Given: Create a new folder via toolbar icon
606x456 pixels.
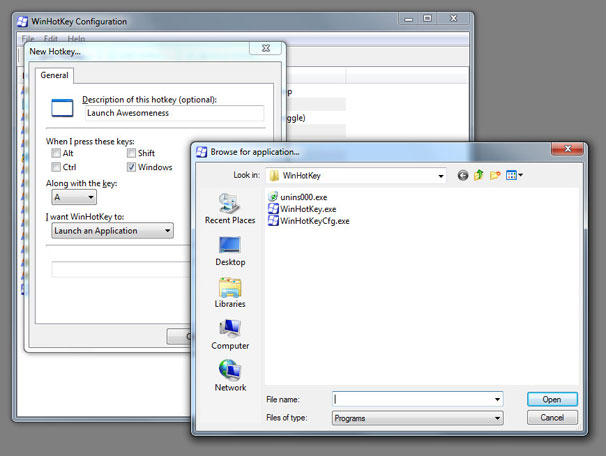Looking at the screenshot, I should click(495, 175).
